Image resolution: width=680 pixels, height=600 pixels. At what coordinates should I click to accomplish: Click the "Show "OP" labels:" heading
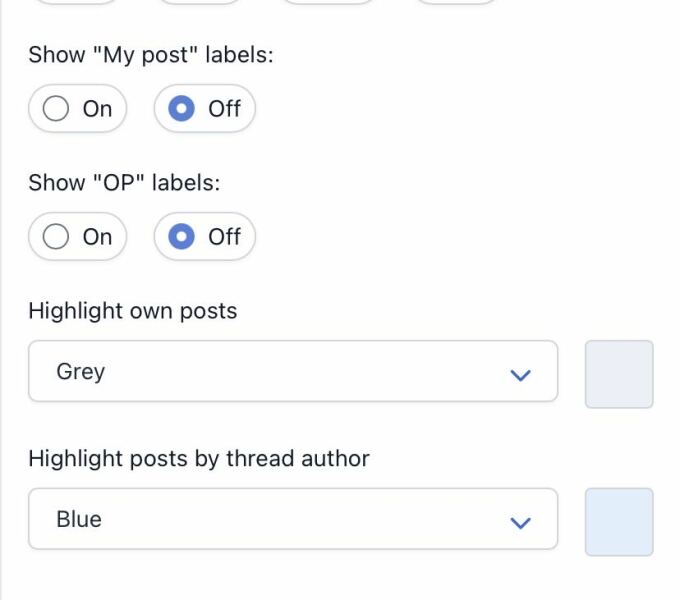click(x=124, y=183)
